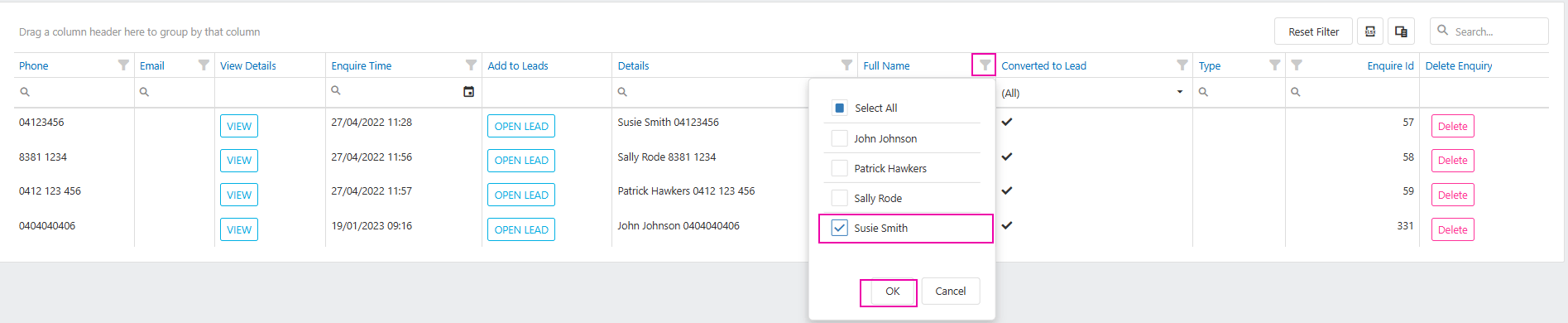Select the Type column header
1568x323 pixels.
click(x=1210, y=65)
